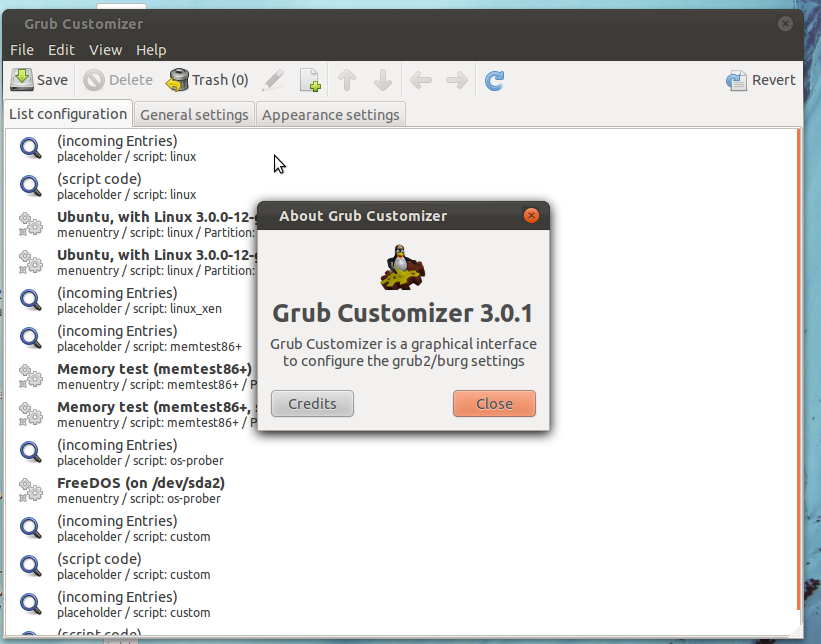The image size is (821, 644).
Task: Click magnifier icon of memtest86+ placeholder
Action: (30, 338)
